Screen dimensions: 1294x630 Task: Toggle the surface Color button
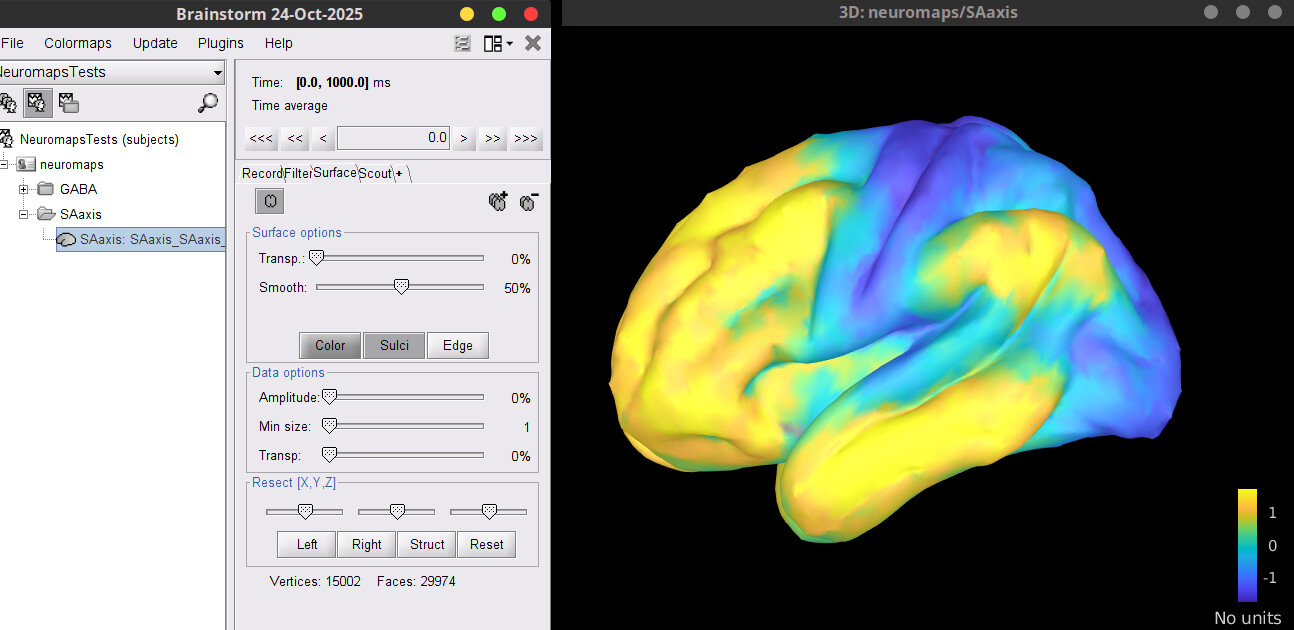tap(330, 345)
